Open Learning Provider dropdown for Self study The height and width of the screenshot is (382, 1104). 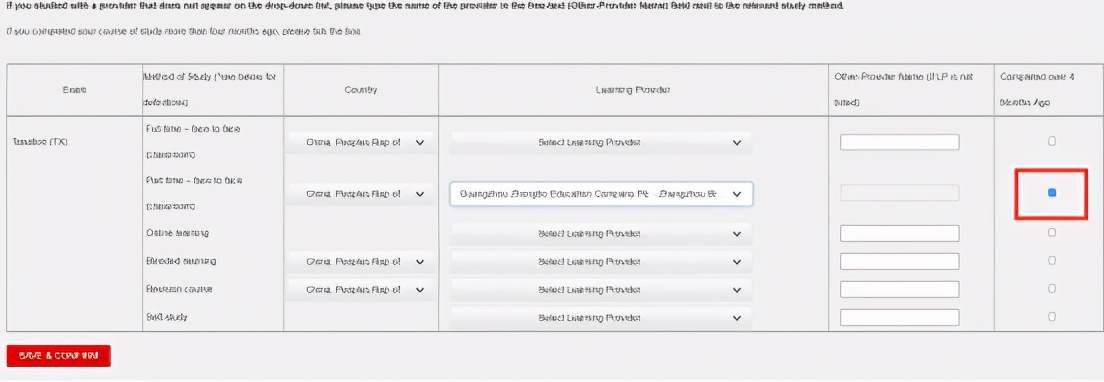tap(601, 317)
